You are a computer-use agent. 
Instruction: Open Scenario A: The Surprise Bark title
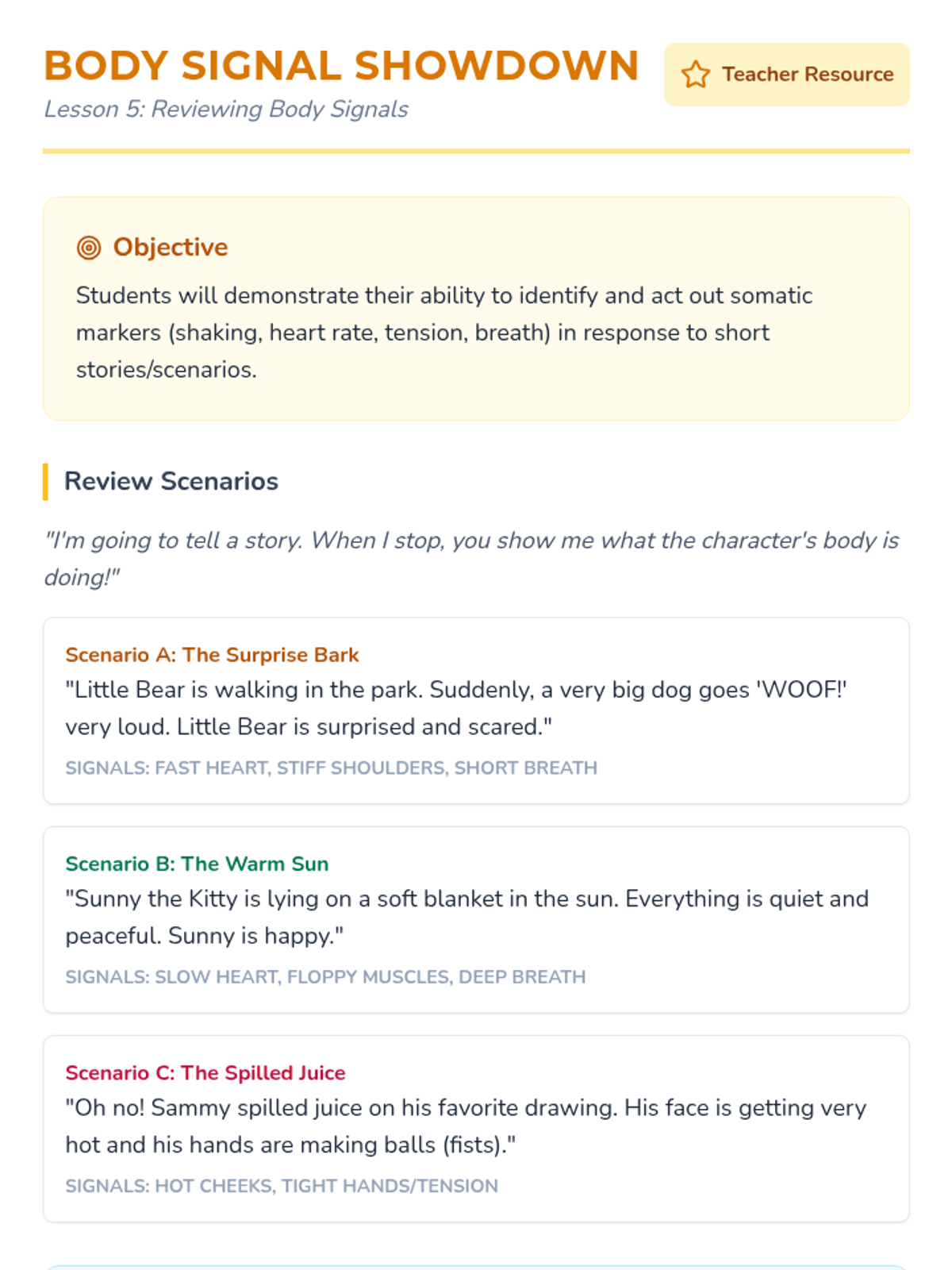tap(212, 655)
